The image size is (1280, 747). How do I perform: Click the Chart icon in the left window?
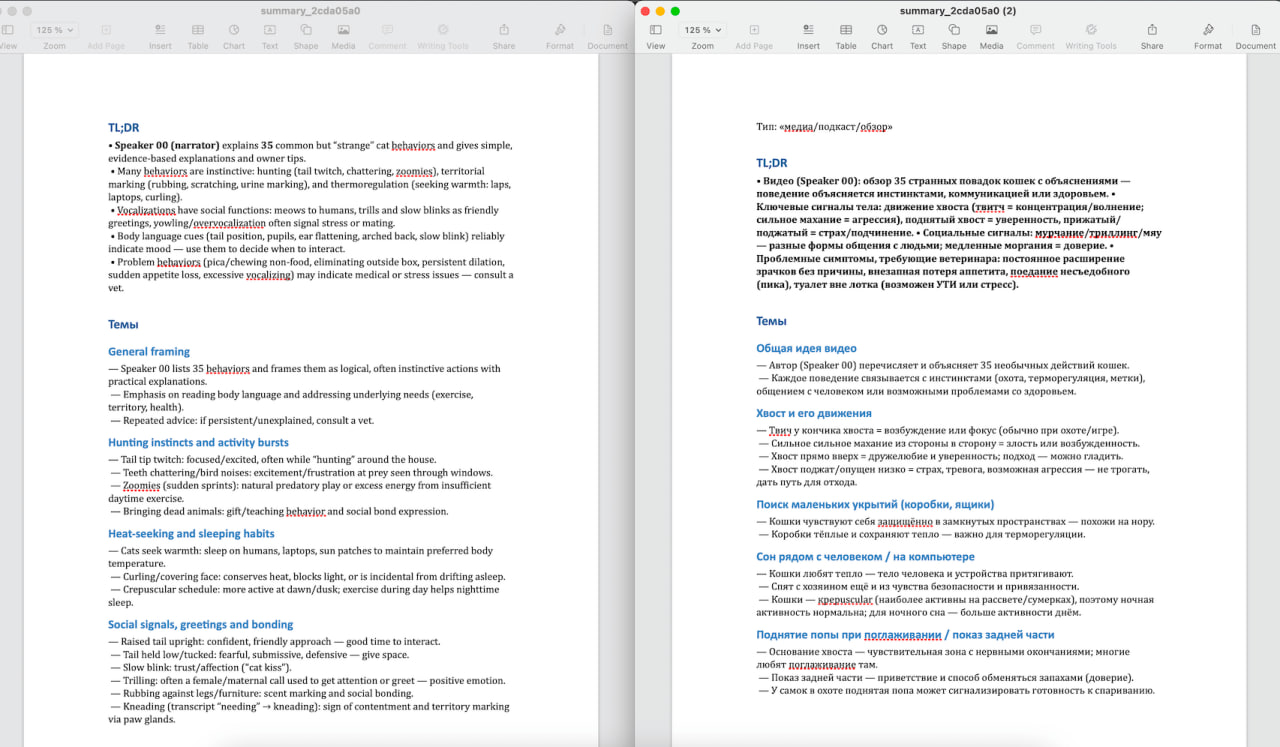coord(234,30)
